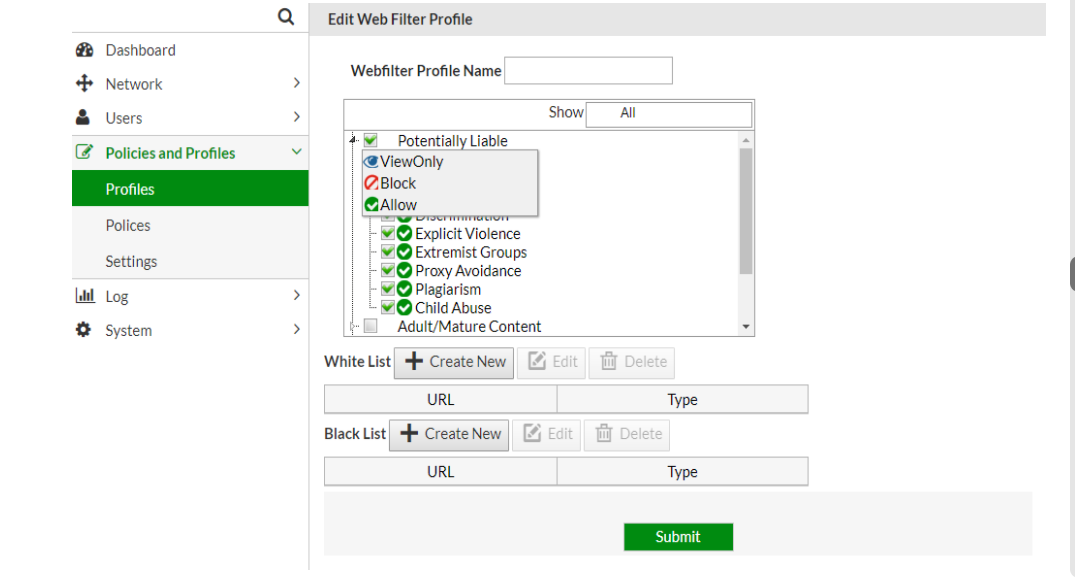1075x585 pixels.
Task: Click the Users person icon
Action: [x=83, y=117]
